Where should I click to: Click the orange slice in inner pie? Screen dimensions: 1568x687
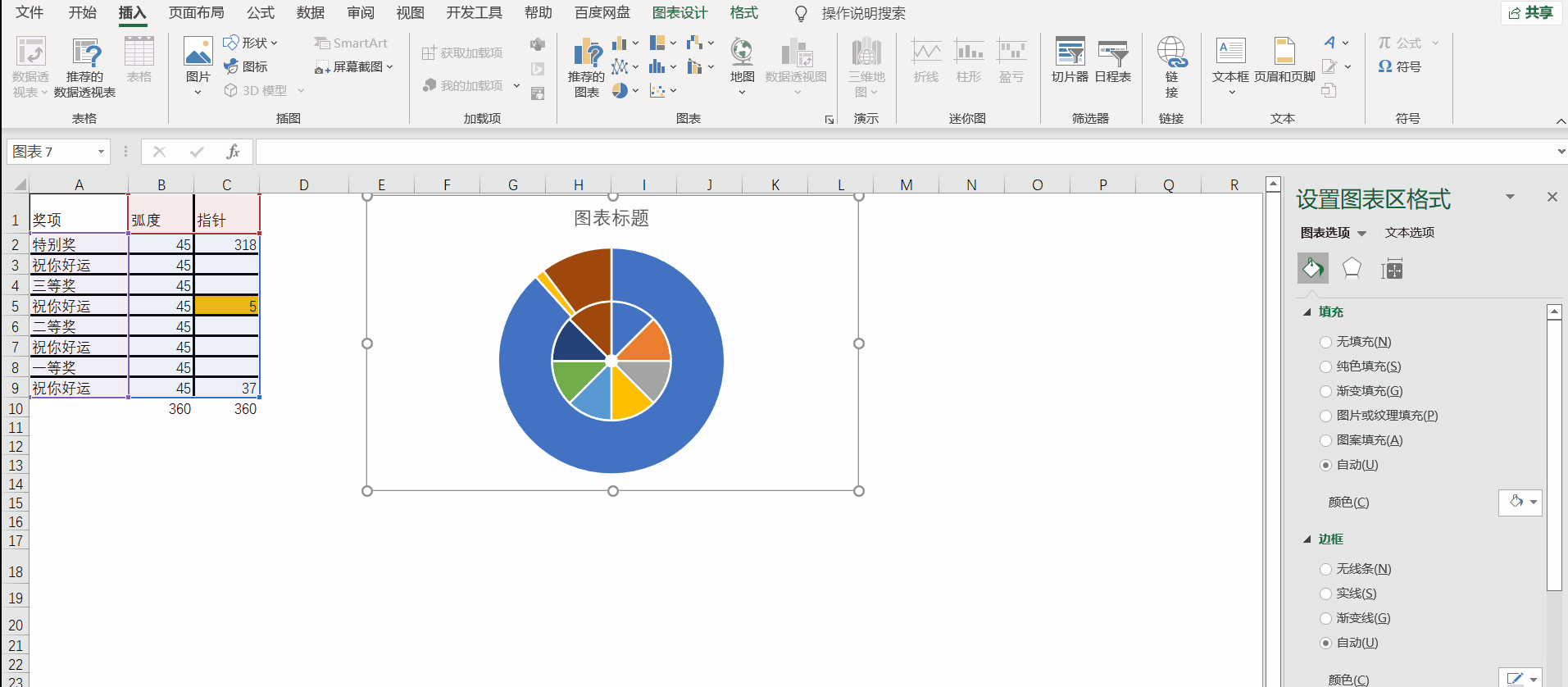[x=650, y=342]
